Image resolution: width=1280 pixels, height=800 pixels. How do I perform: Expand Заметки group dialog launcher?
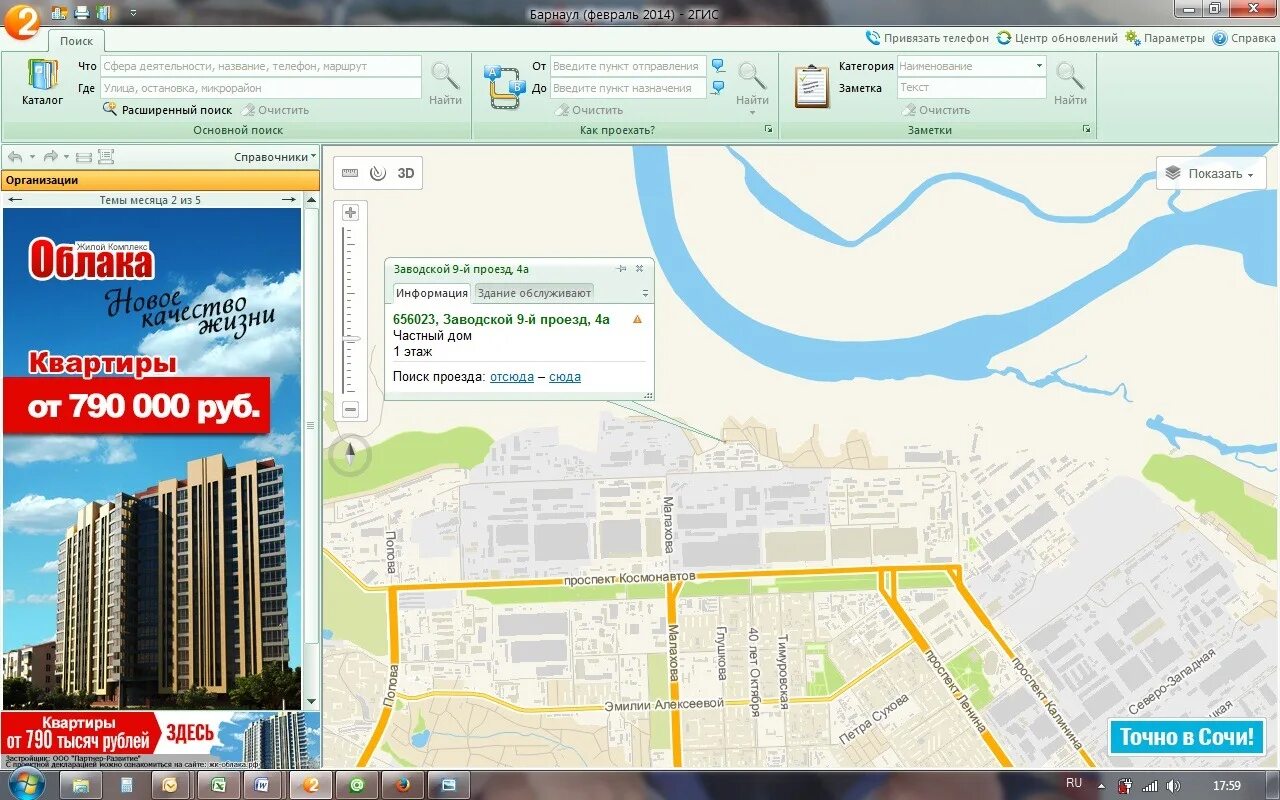click(x=1086, y=130)
